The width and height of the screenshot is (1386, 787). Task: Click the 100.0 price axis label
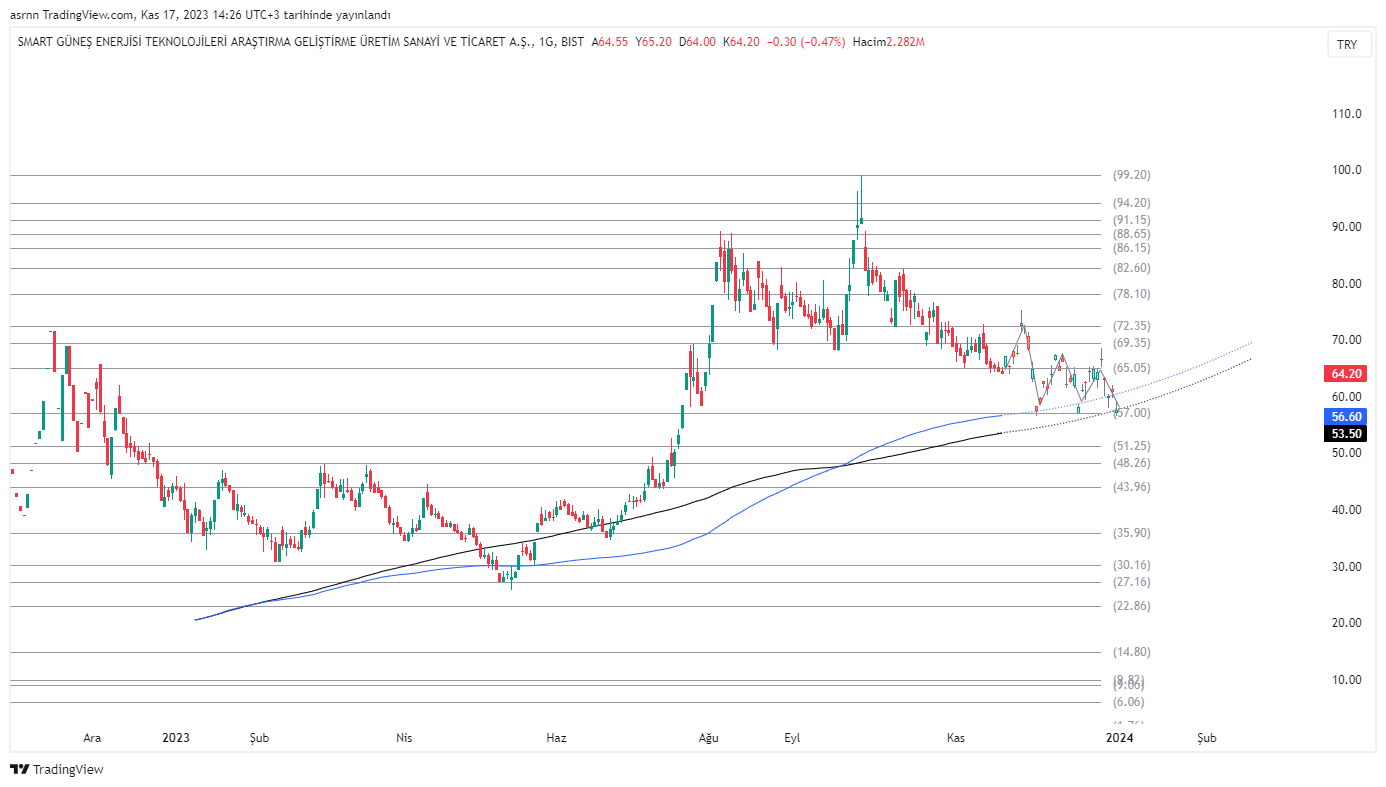pos(1345,170)
